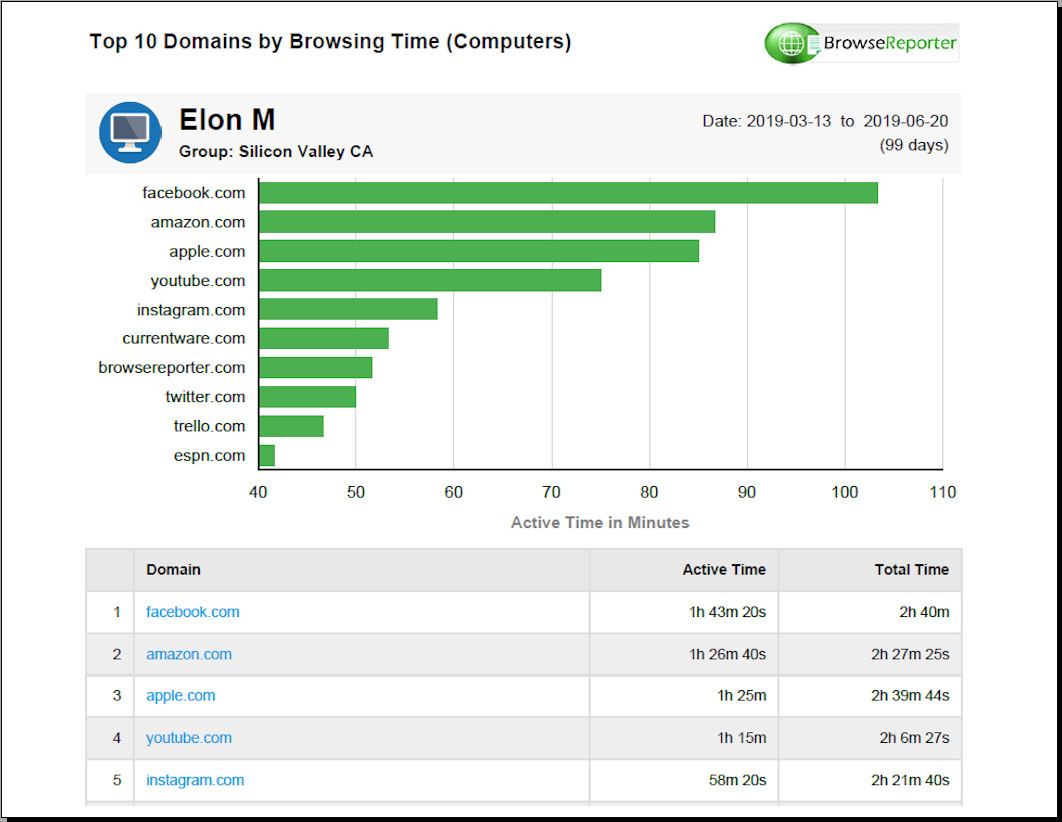Open the instagram.com domain link

pyautogui.click(x=195, y=780)
